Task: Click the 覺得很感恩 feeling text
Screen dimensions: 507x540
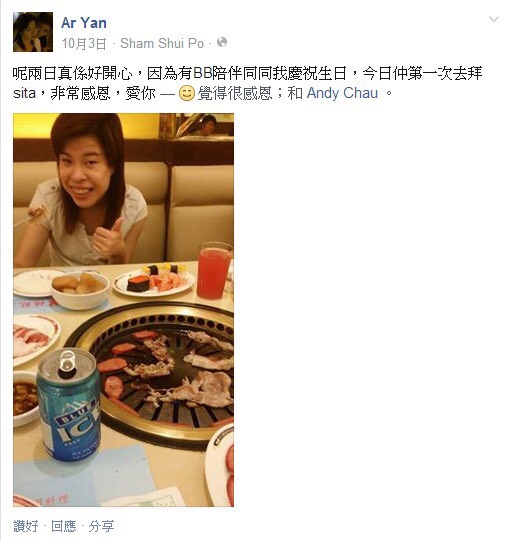Action: tap(235, 93)
